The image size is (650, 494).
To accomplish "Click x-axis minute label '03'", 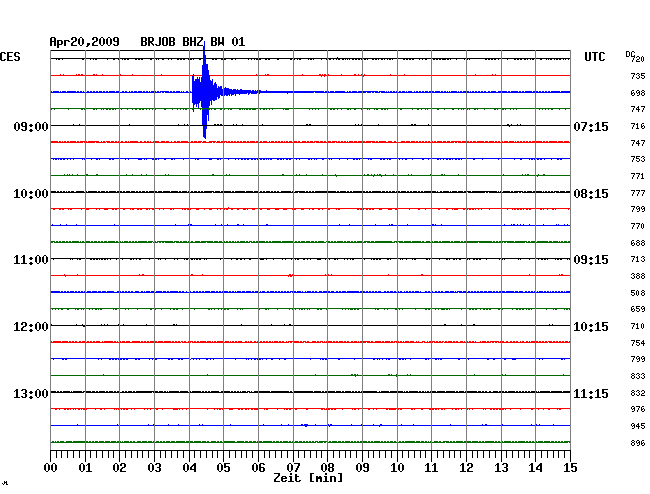I will click(x=154, y=467).
